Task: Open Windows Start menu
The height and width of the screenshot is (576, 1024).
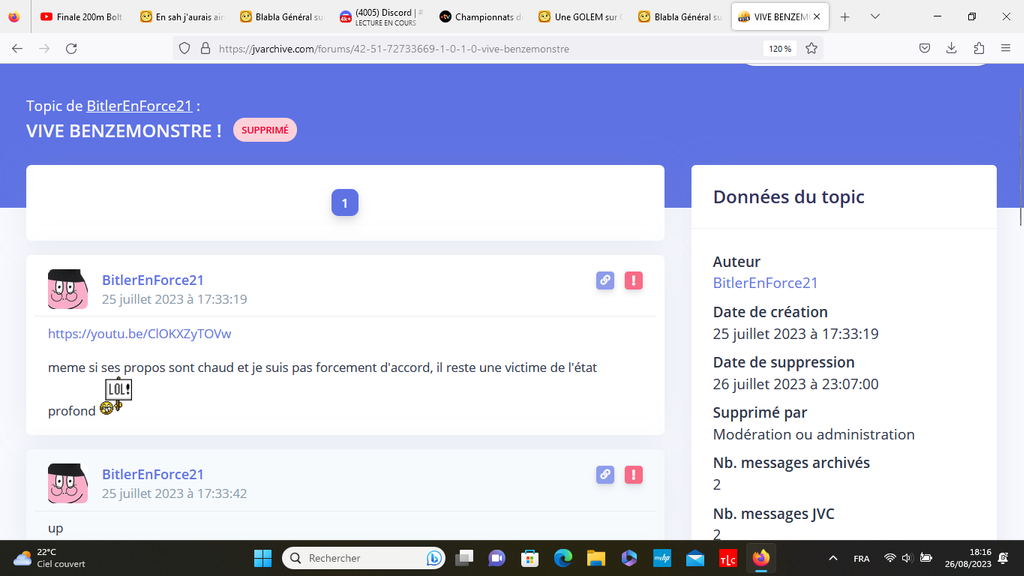Action: coord(263,558)
